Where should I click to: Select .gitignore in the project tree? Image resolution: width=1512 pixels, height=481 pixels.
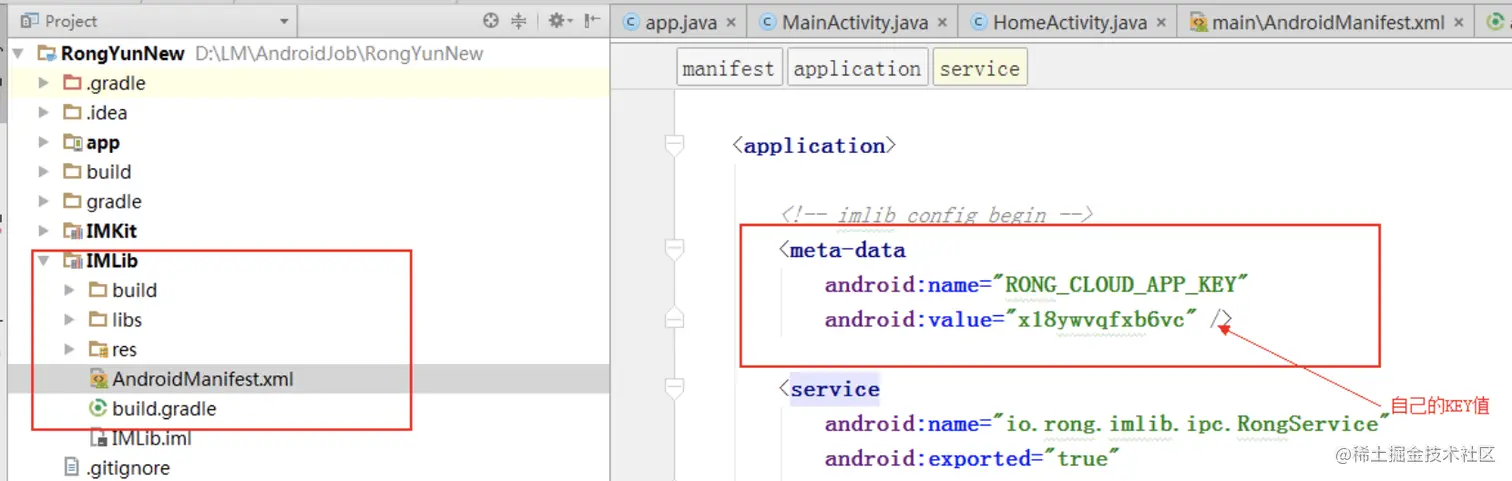127,467
